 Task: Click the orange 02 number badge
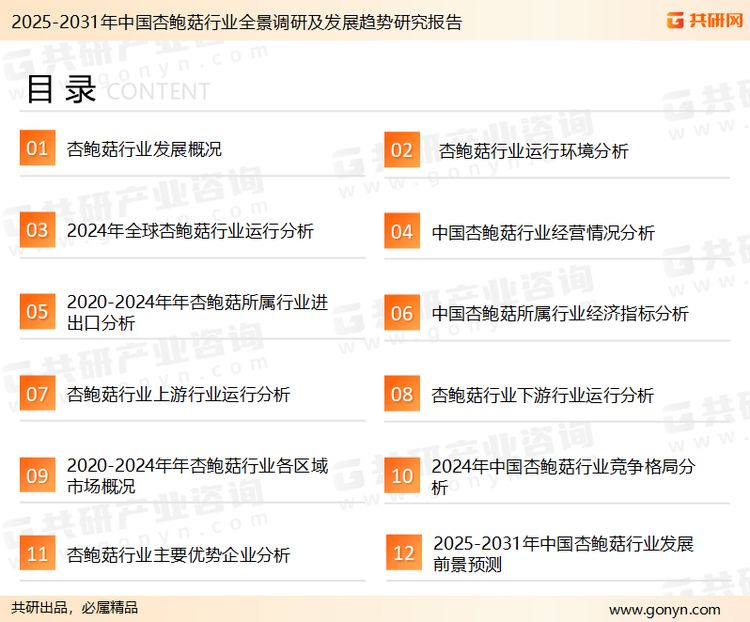tap(402, 150)
